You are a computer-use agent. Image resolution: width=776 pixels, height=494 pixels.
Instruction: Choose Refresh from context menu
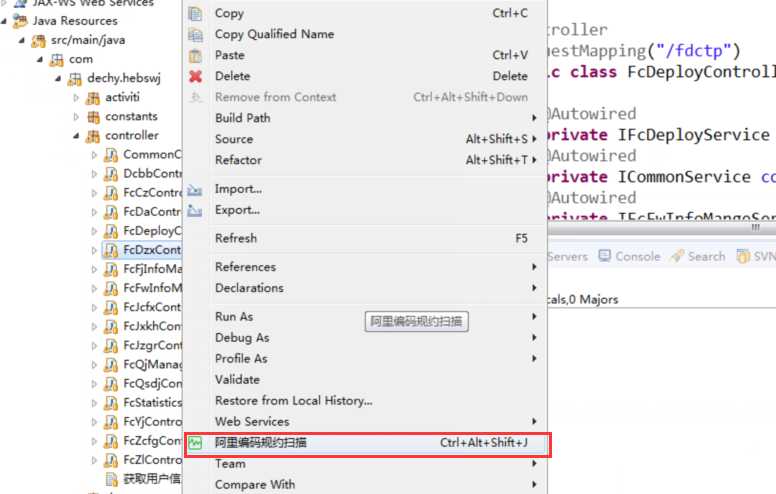point(366,239)
